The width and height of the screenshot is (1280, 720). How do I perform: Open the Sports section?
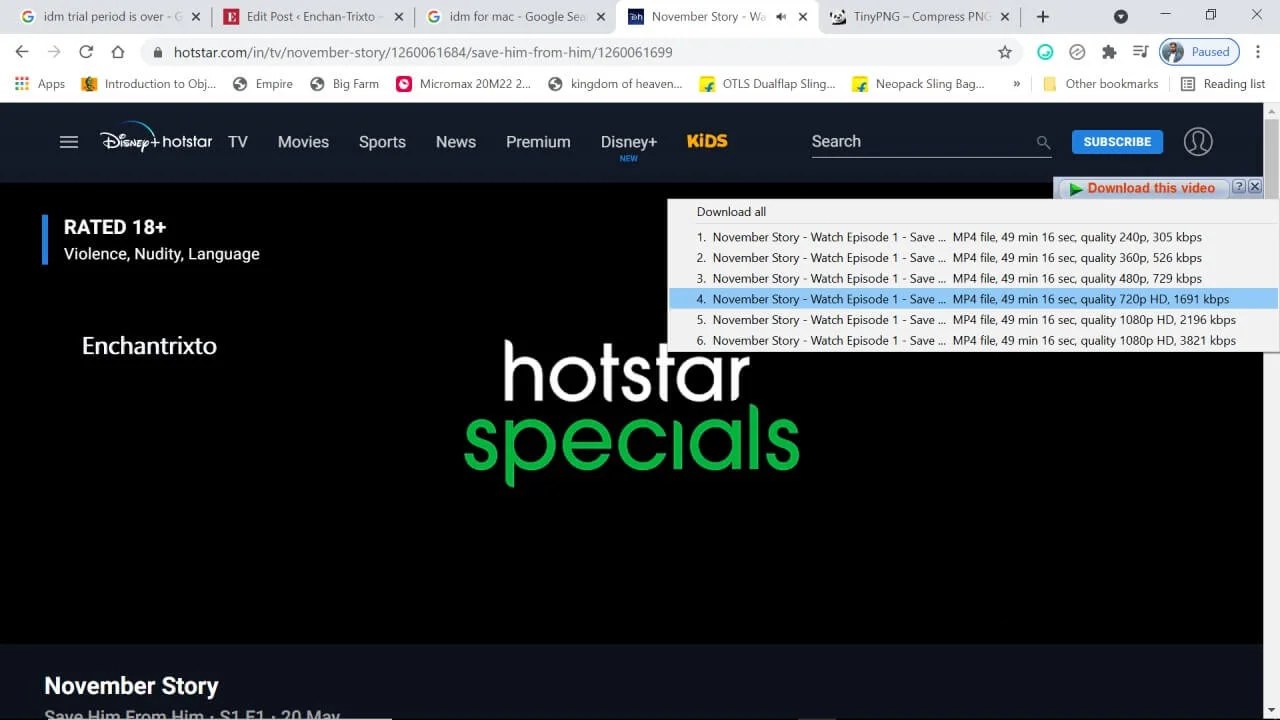point(382,142)
